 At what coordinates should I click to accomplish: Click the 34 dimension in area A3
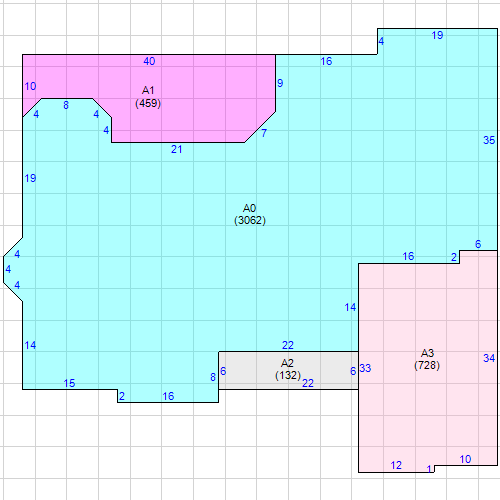(489, 358)
